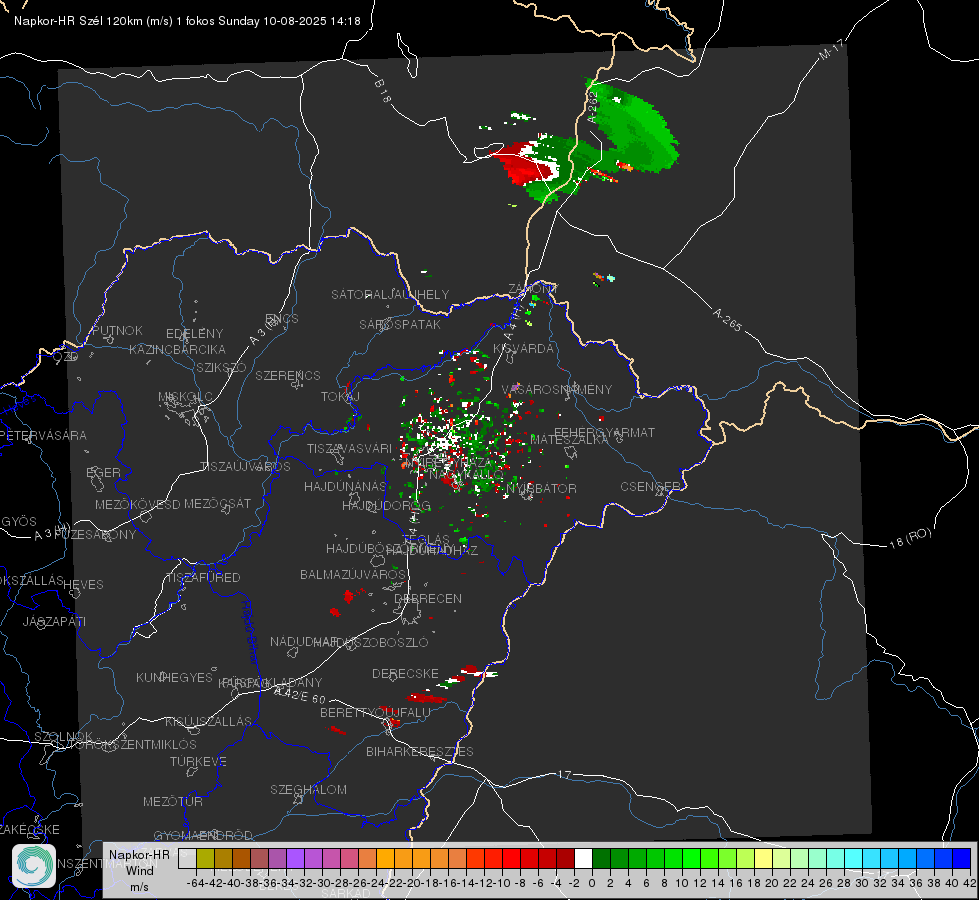979x900 pixels.
Task: Pick the white legend swatch between -2 and 0
Action: (583, 858)
